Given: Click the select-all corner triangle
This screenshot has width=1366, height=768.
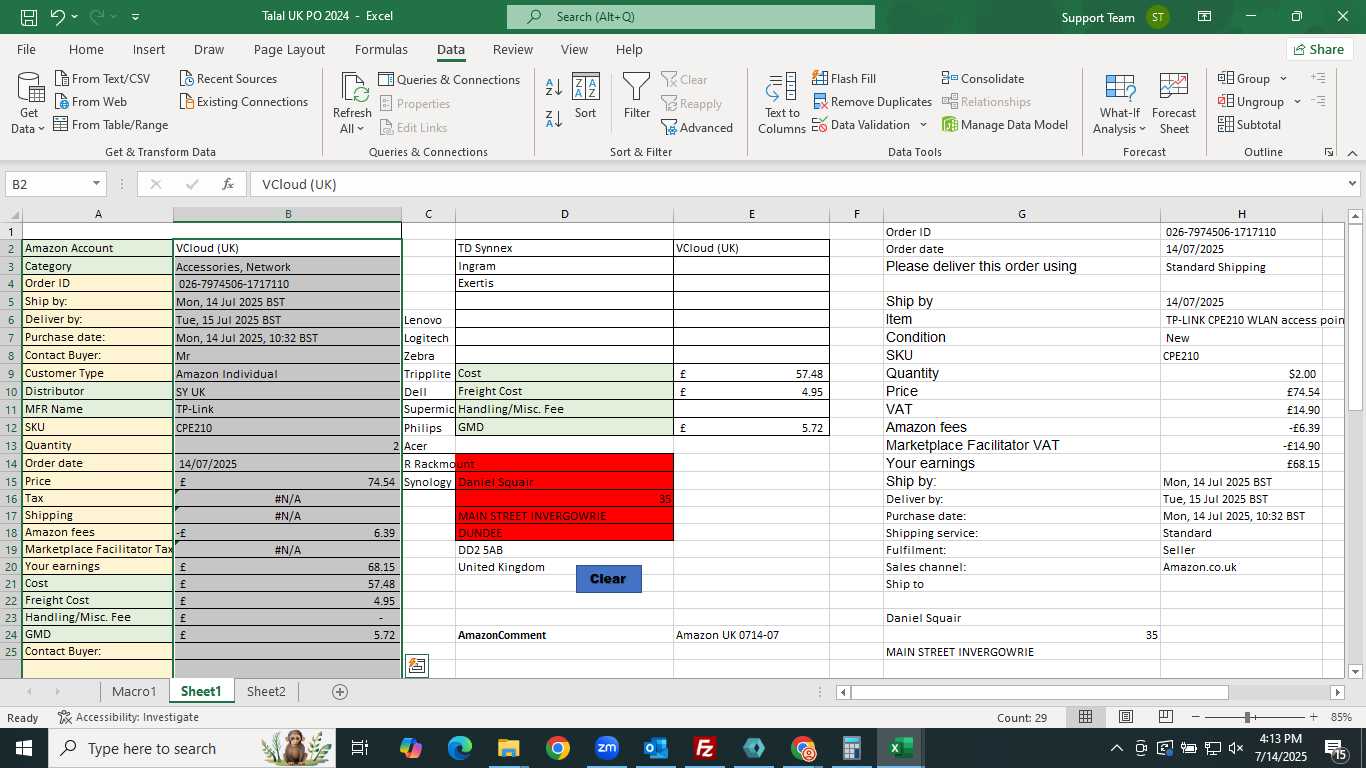Looking at the screenshot, I should coord(12,214).
